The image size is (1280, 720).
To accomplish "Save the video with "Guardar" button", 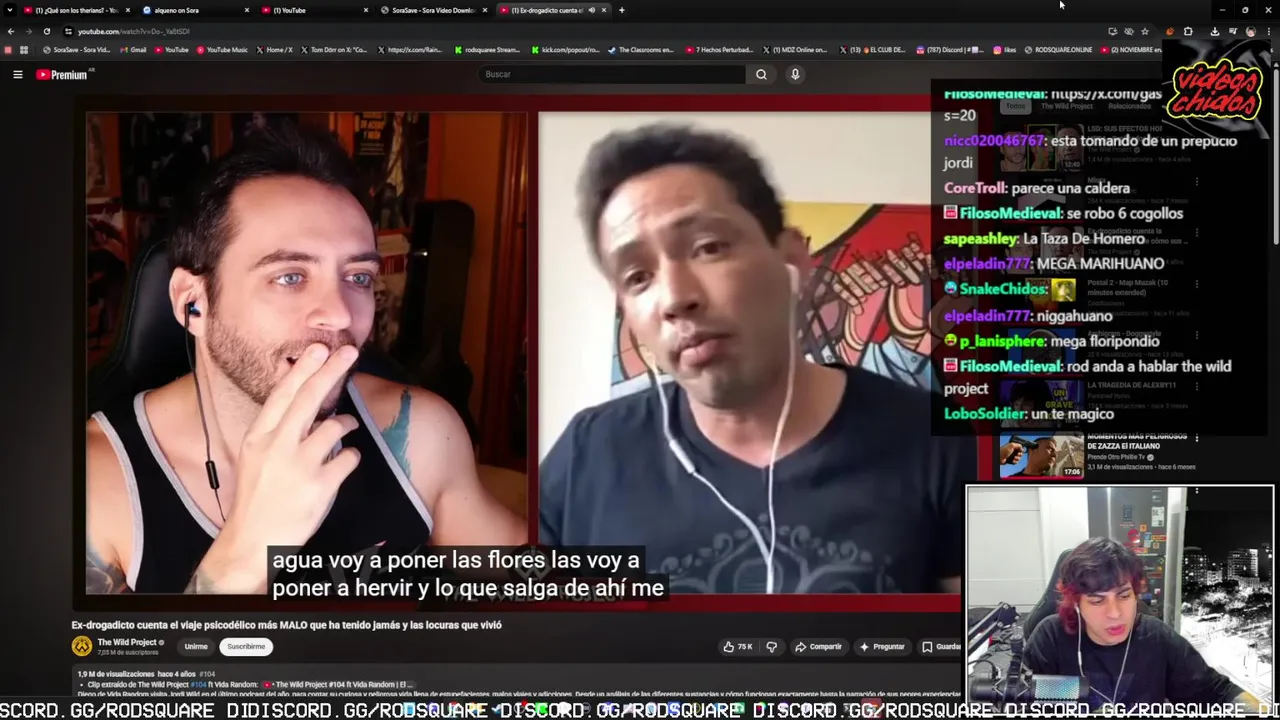I will click(941, 647).
